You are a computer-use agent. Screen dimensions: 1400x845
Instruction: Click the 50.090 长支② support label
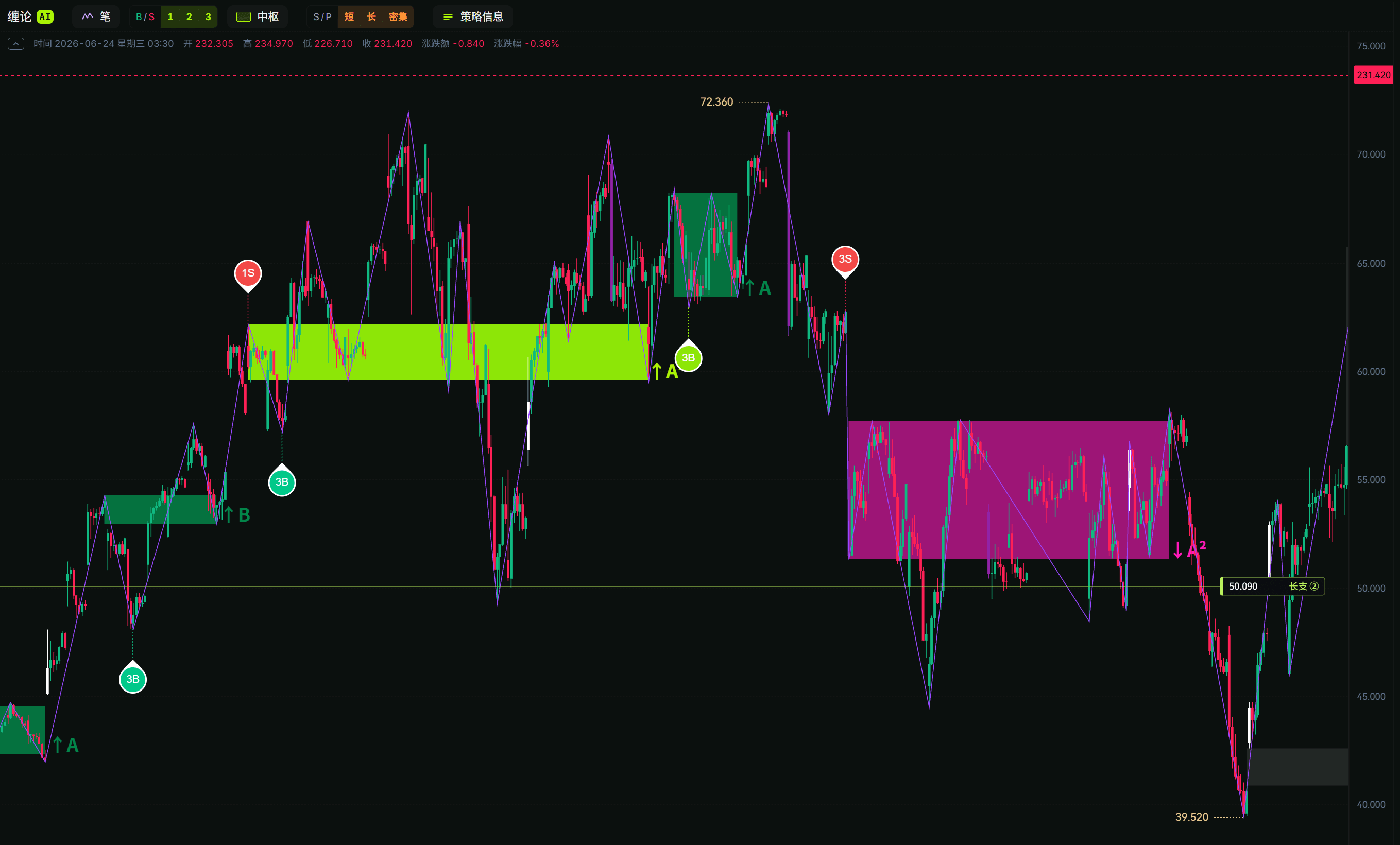click(1273, 586)
